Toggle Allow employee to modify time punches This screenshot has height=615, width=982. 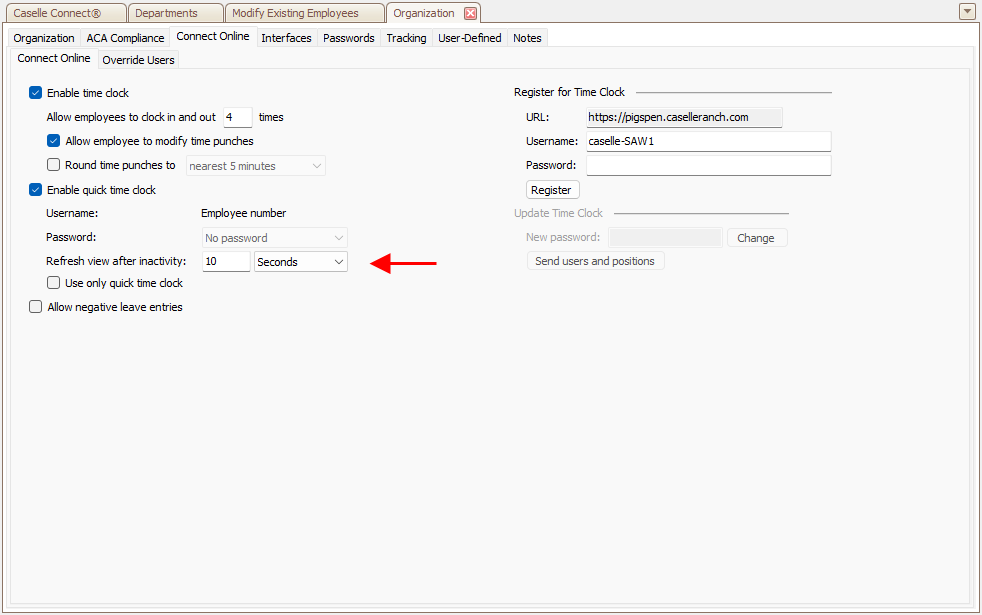[x=54, y=141]
